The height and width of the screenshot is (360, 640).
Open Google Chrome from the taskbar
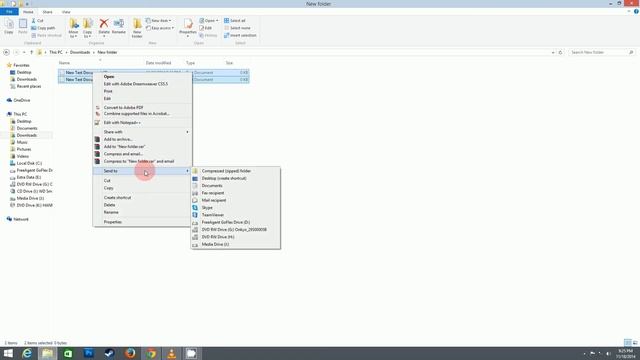[x=151, y=353]
